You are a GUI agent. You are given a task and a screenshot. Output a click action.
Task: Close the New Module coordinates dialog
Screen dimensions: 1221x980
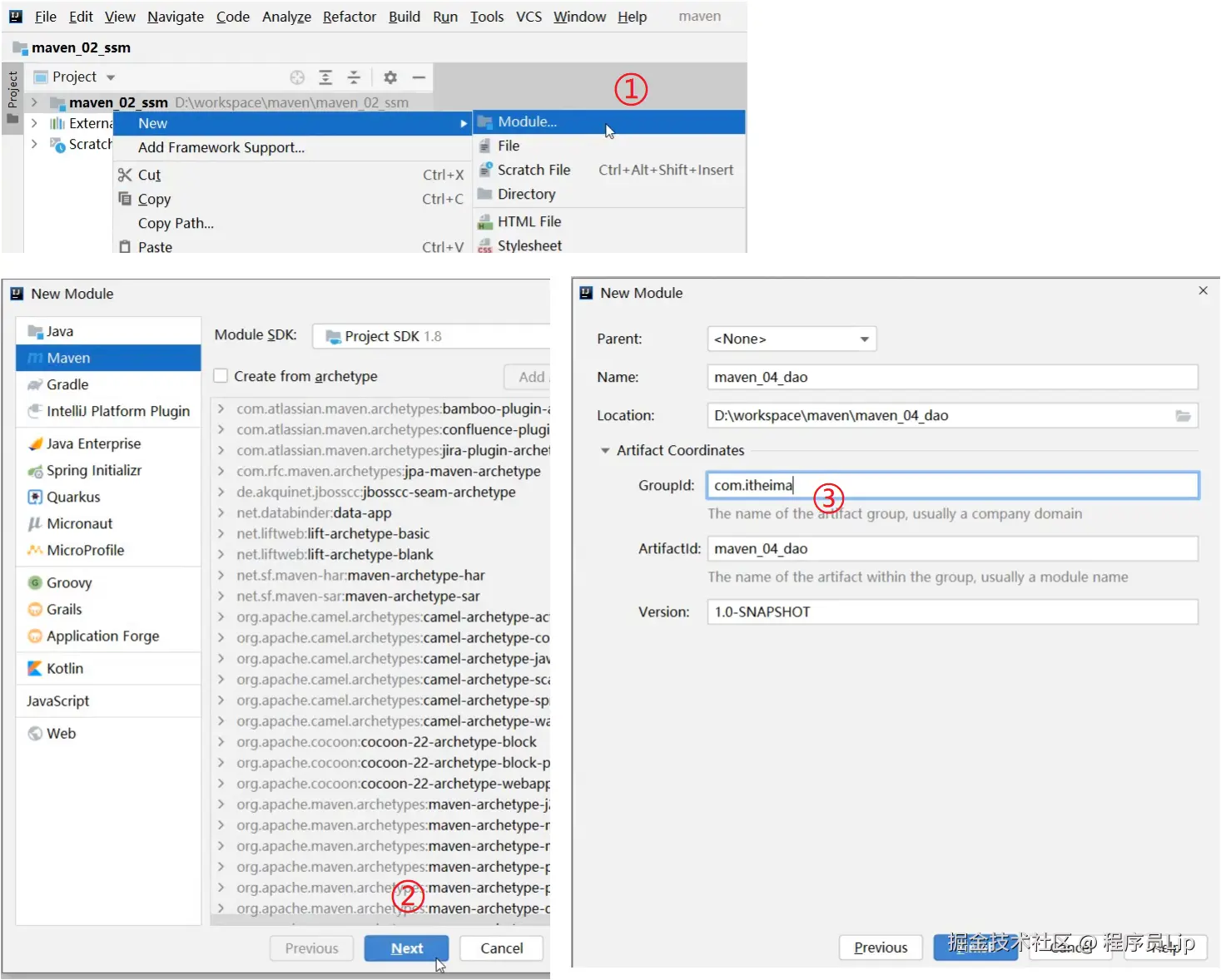[1203, 291]
